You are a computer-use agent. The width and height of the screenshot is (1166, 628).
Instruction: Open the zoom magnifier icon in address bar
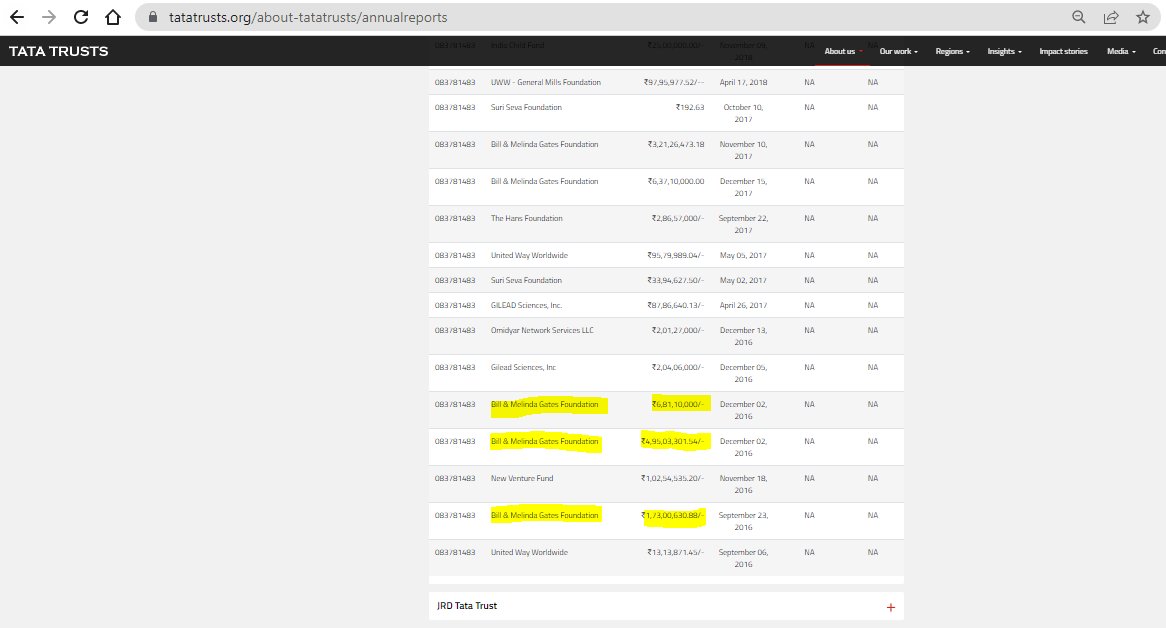point(1078,17)
